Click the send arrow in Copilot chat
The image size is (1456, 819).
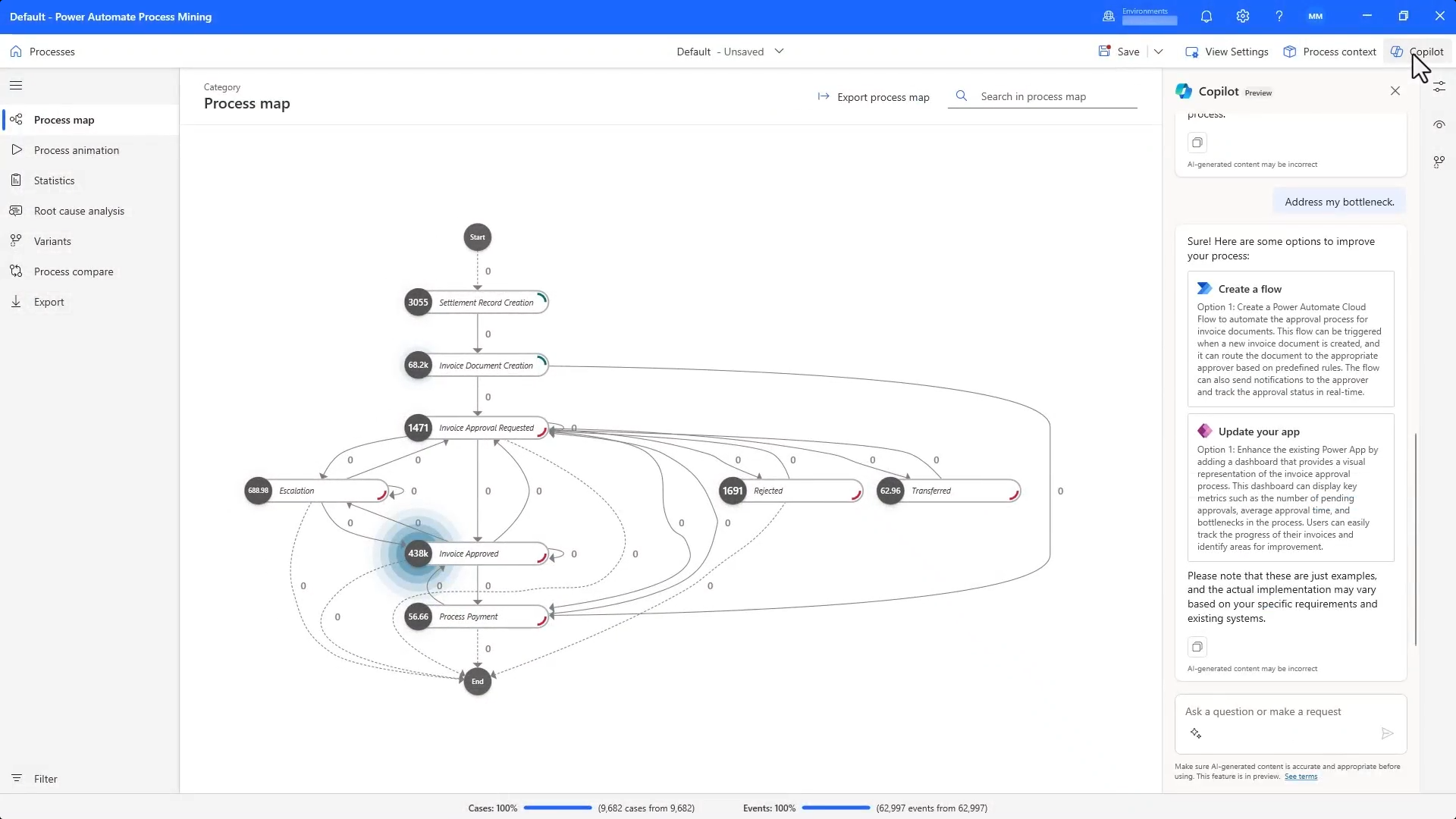[1387, 733]
